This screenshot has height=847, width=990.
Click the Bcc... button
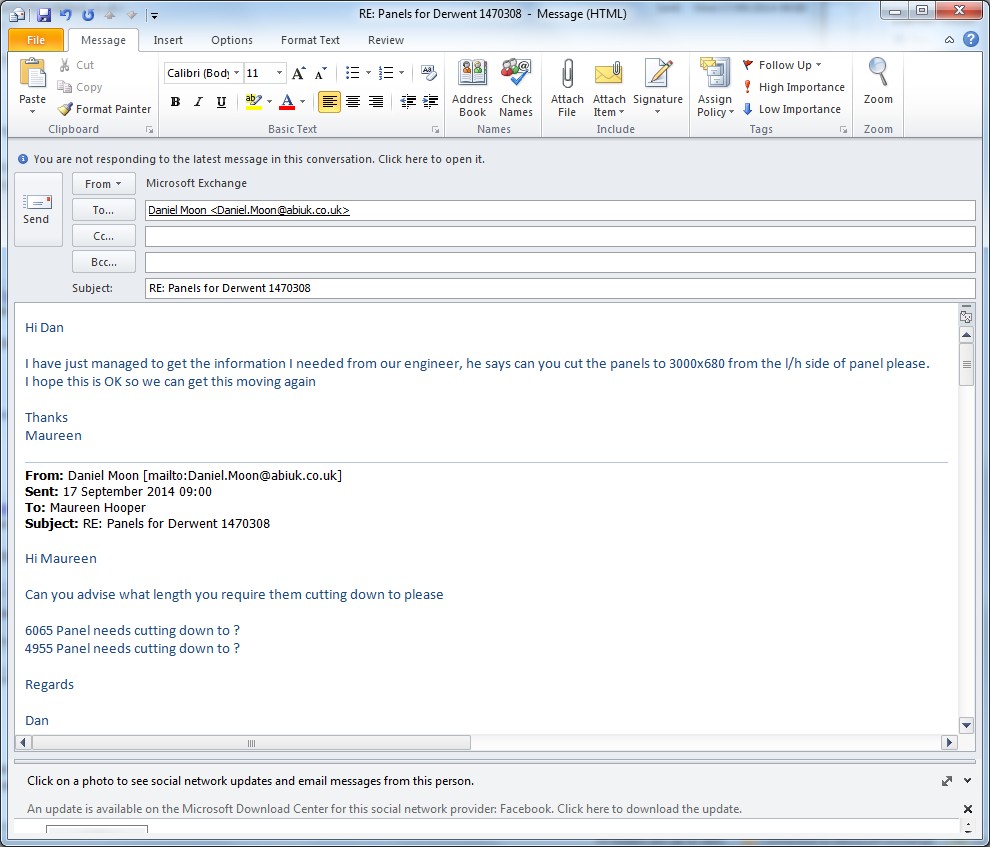pyautogui.click(x=104, y=262)
